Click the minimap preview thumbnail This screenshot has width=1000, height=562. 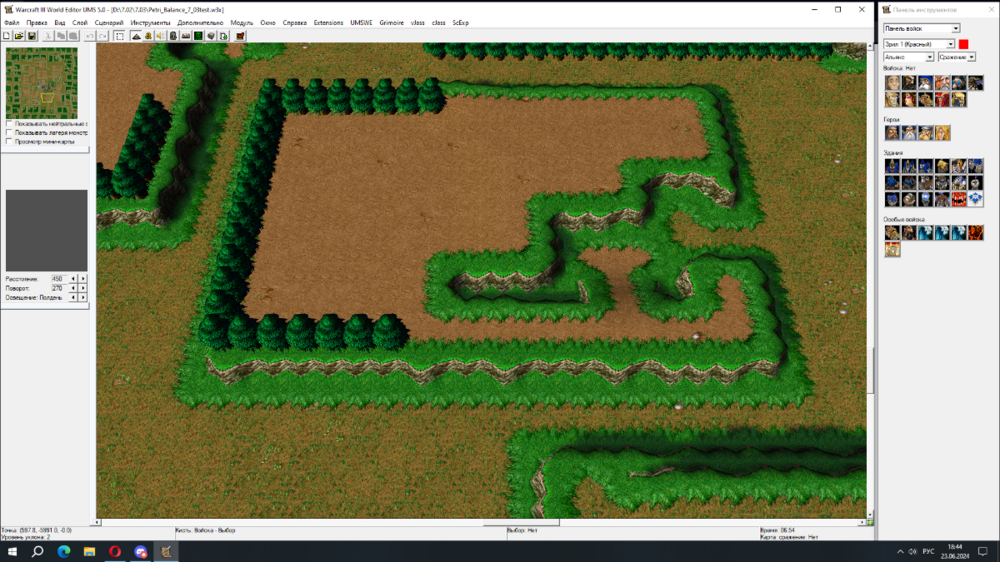(41, 83)
